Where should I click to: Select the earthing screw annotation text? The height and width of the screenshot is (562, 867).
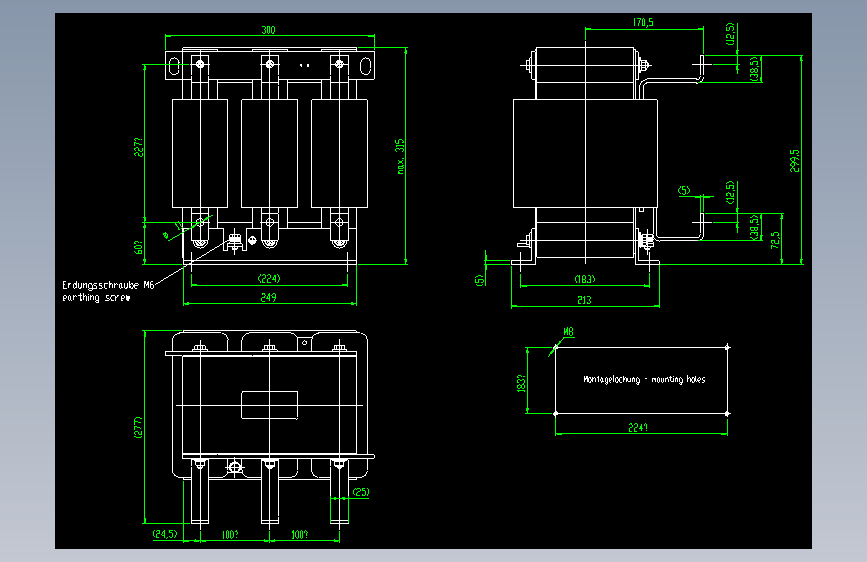pyautogui.click(x=96, y=298)
